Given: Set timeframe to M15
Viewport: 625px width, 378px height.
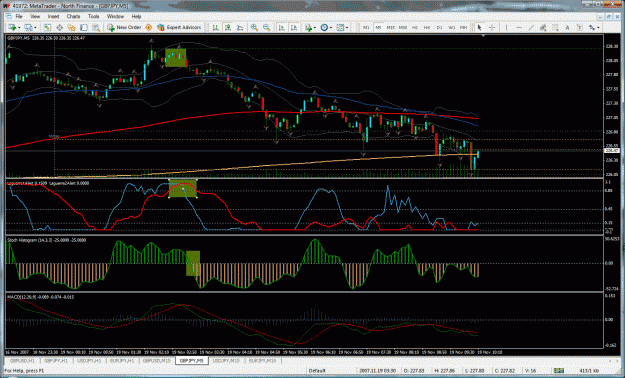Looking at the screenshot, I should (391, 28).
